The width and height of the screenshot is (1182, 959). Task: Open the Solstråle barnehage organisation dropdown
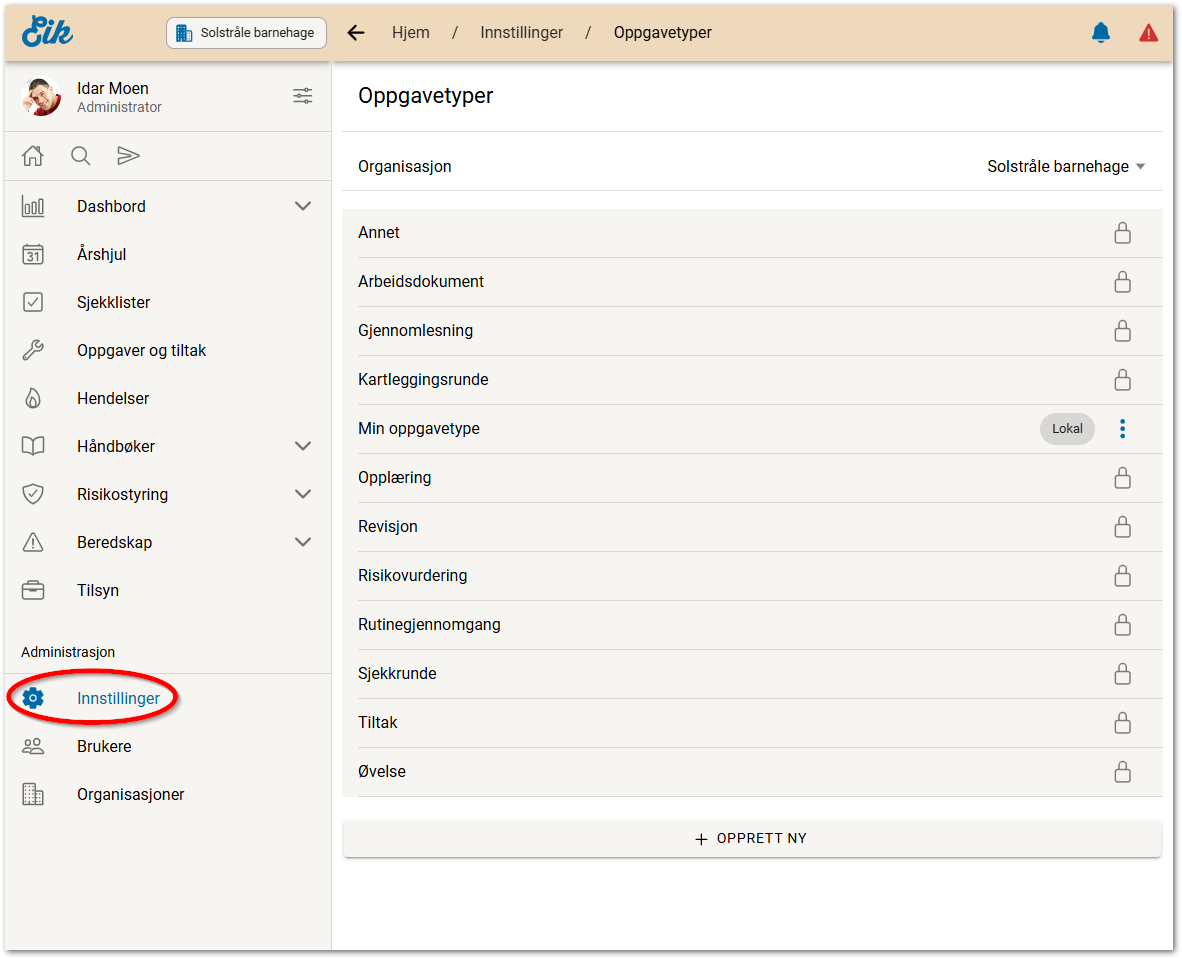point(1066,167)
